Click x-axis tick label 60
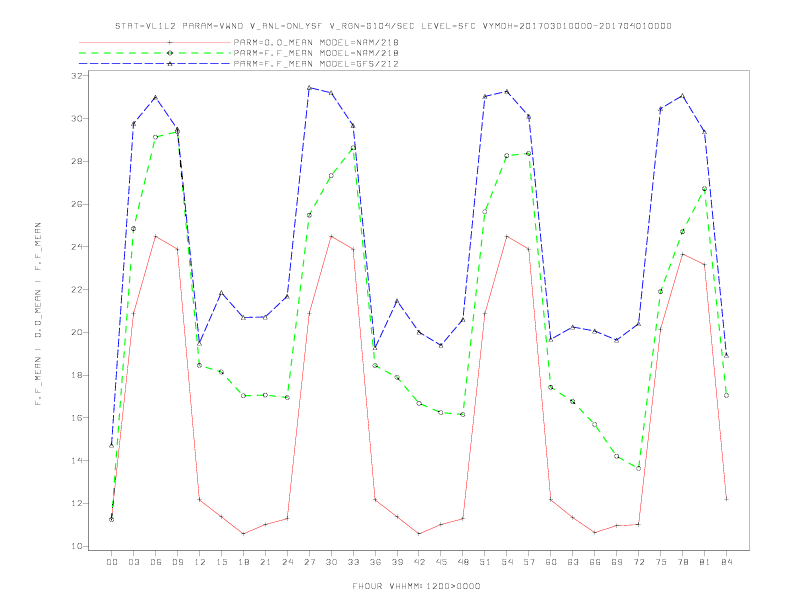Image resolution: width=792 pixels, height=612 pixels. click(x=551, y=562)
